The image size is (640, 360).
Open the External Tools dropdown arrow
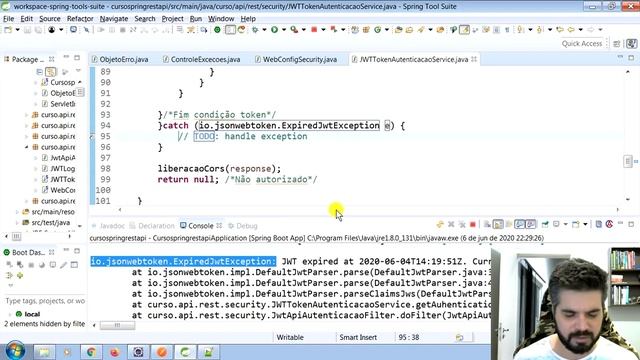[303, 30]
